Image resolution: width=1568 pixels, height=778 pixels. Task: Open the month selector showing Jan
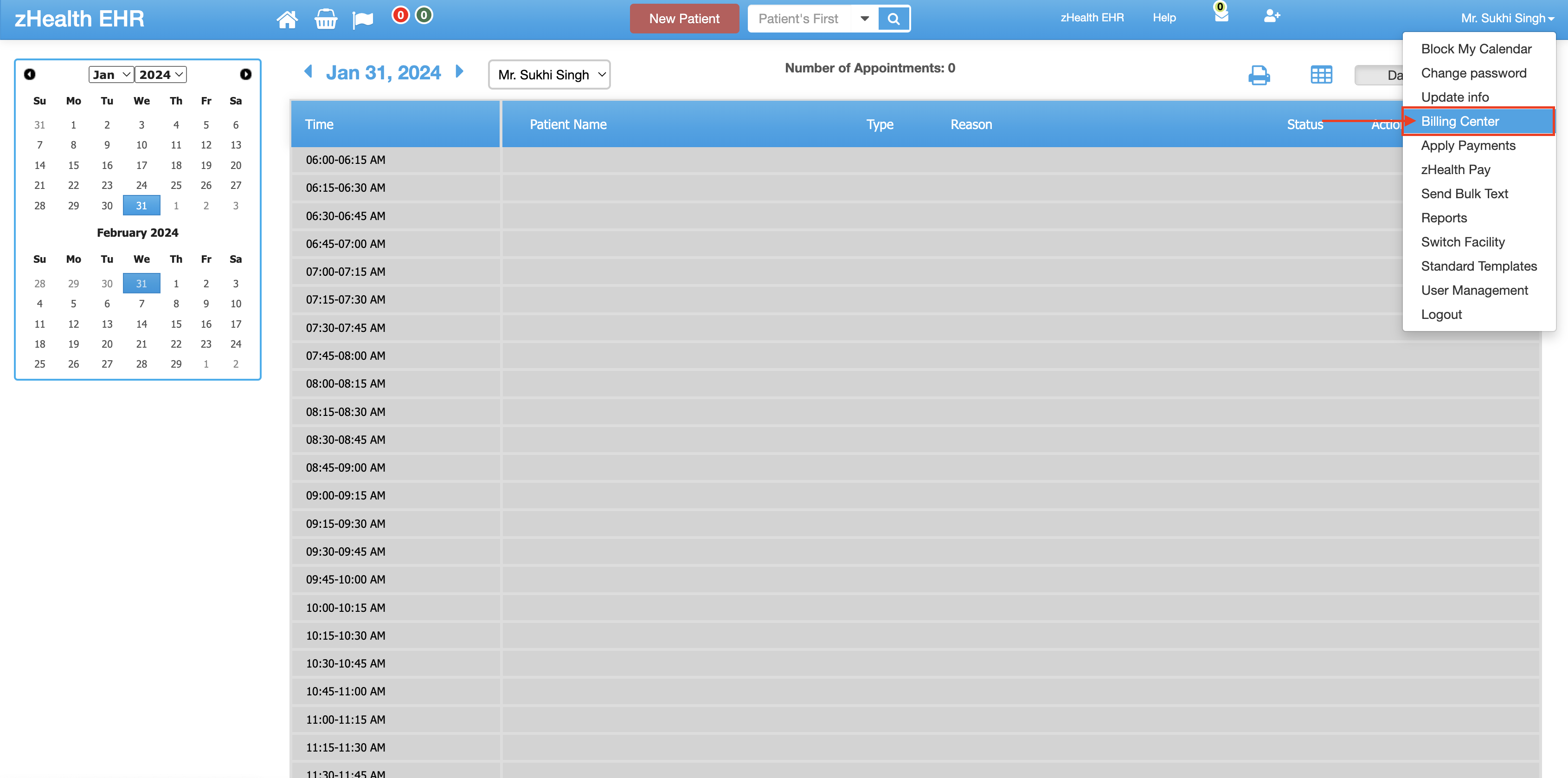pyautogui.click(x=111, y=74)
